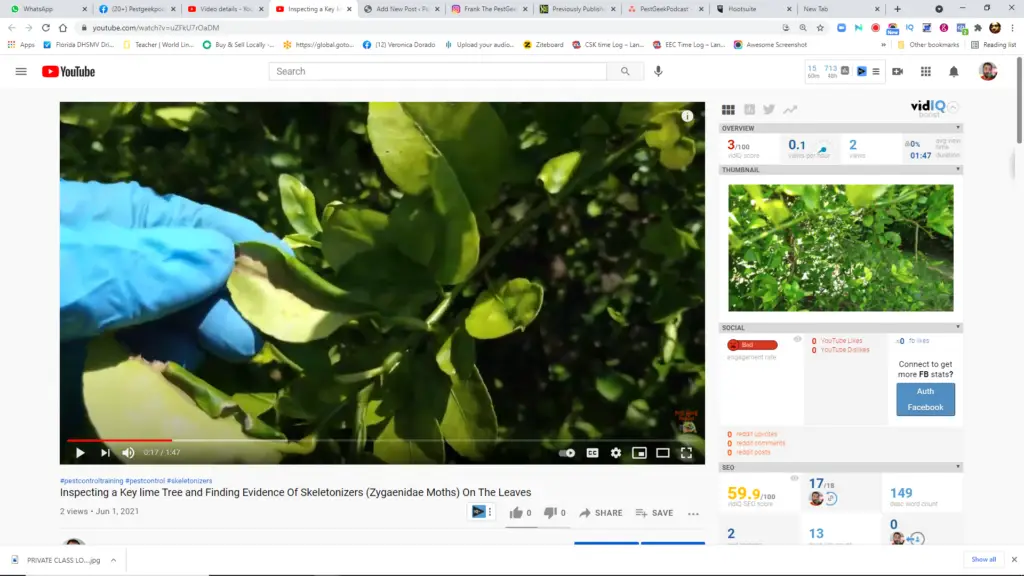Toggle eye icon in SOCIAL section
Viewport: 1024px width, 576px height.
click(797, 339)
